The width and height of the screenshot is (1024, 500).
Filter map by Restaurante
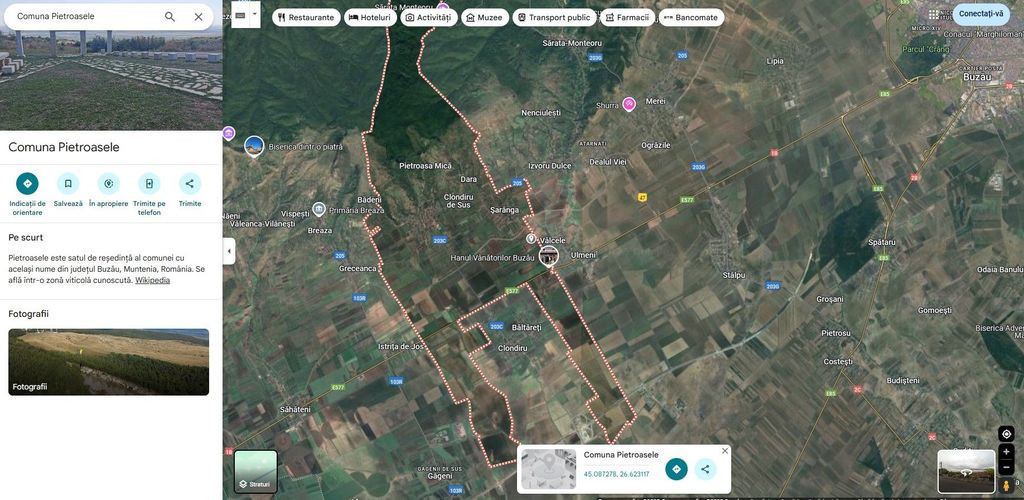coord(305,17)
